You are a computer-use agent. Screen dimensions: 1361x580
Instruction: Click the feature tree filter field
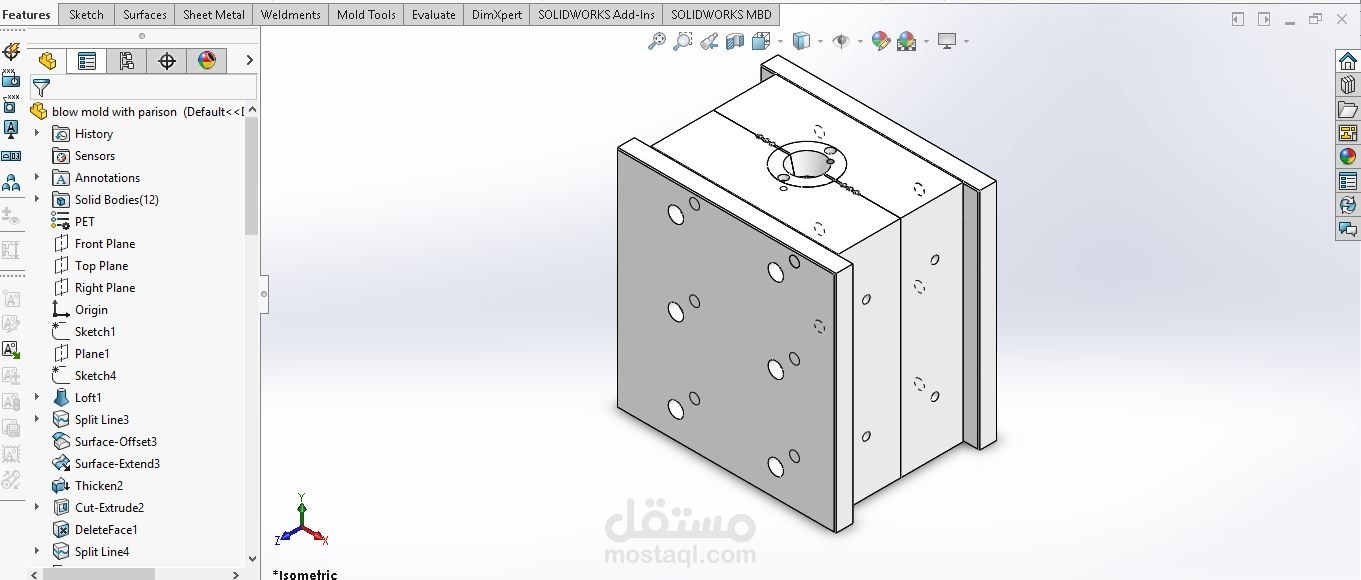click(143, 87)
